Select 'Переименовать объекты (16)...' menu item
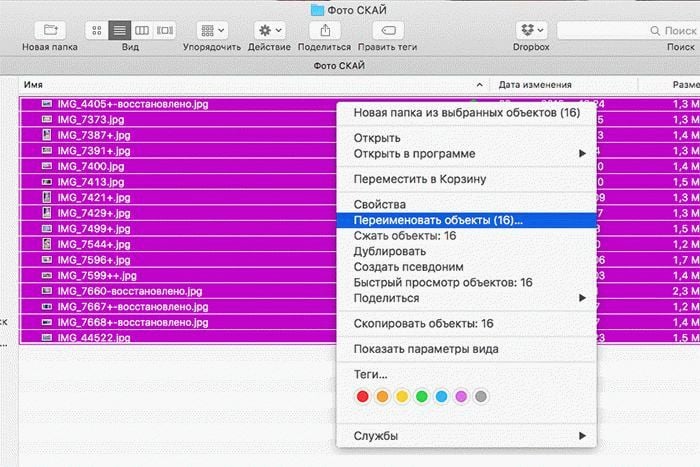Image resolution: width=700 pixels, height=467 pixels. click(x=438, y=220)
